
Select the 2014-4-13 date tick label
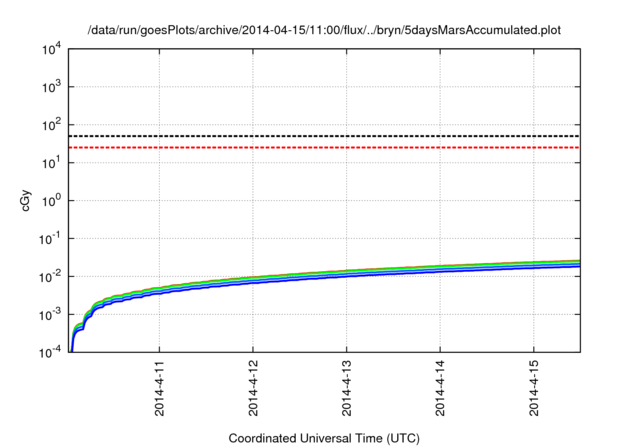coord(347,388)
